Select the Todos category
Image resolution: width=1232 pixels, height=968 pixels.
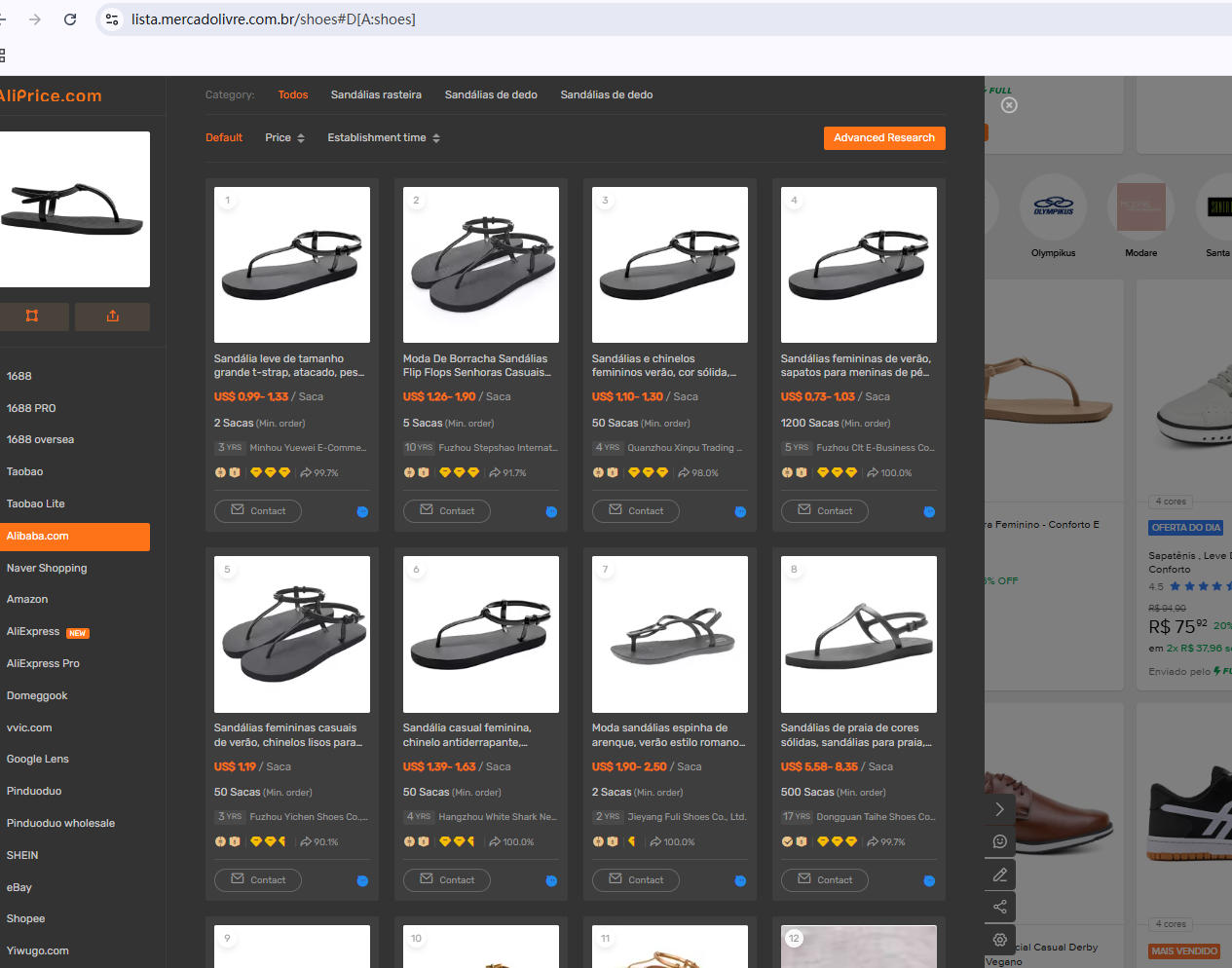(293, 94)
